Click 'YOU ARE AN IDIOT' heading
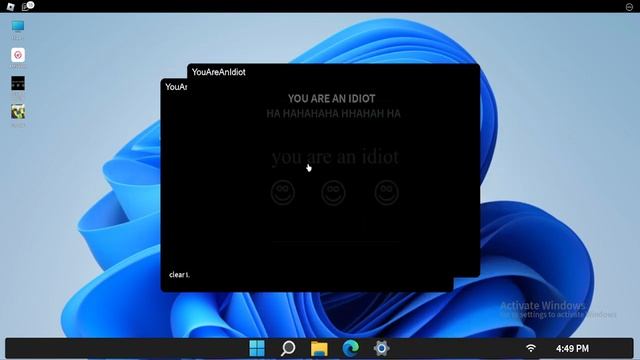Image resolution: width=640 pixels, height=360 pixels. pyautogui.click(x=331, y=99)
